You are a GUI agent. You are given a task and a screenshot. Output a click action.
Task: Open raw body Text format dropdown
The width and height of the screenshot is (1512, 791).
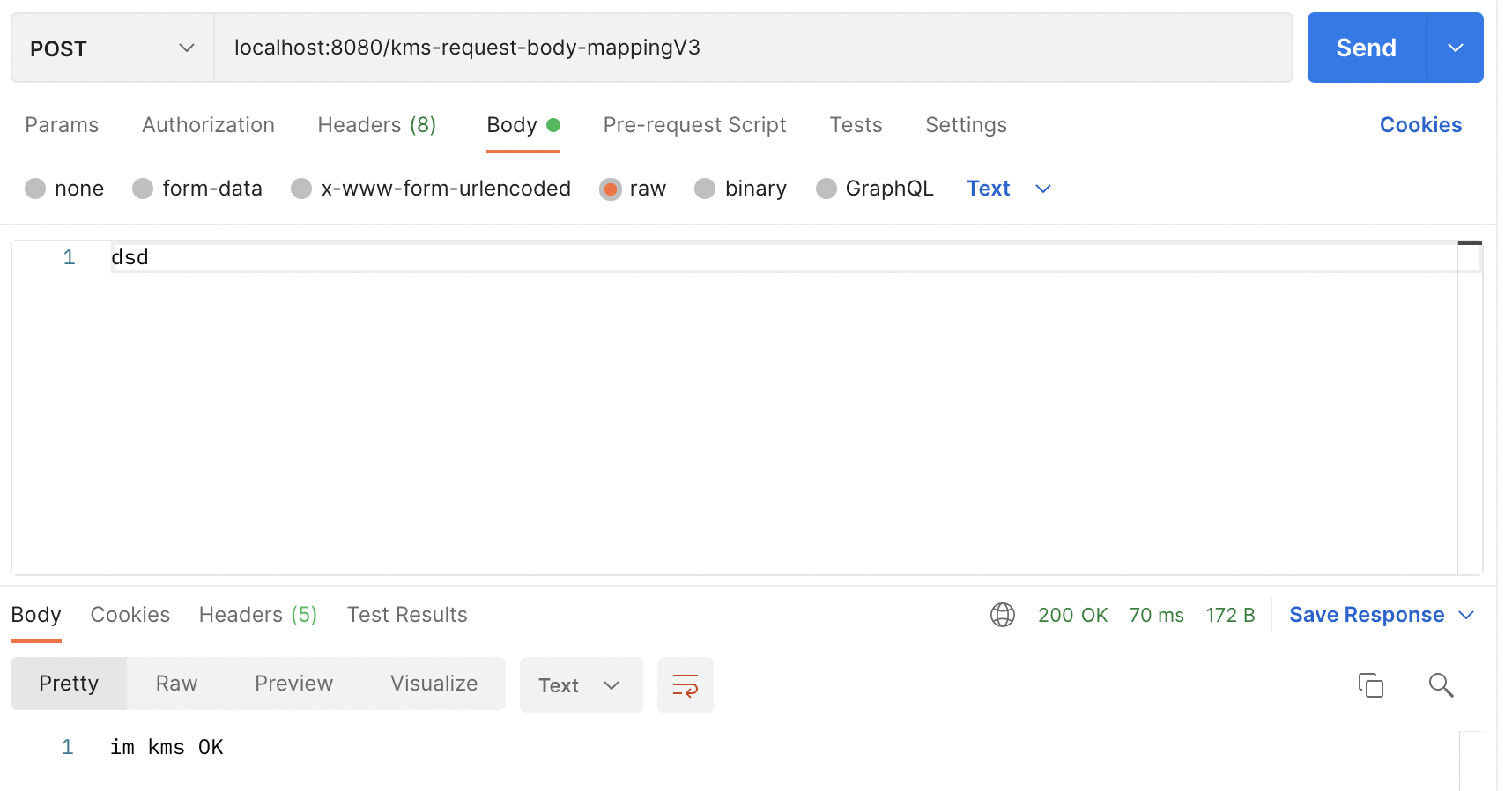1009,189
